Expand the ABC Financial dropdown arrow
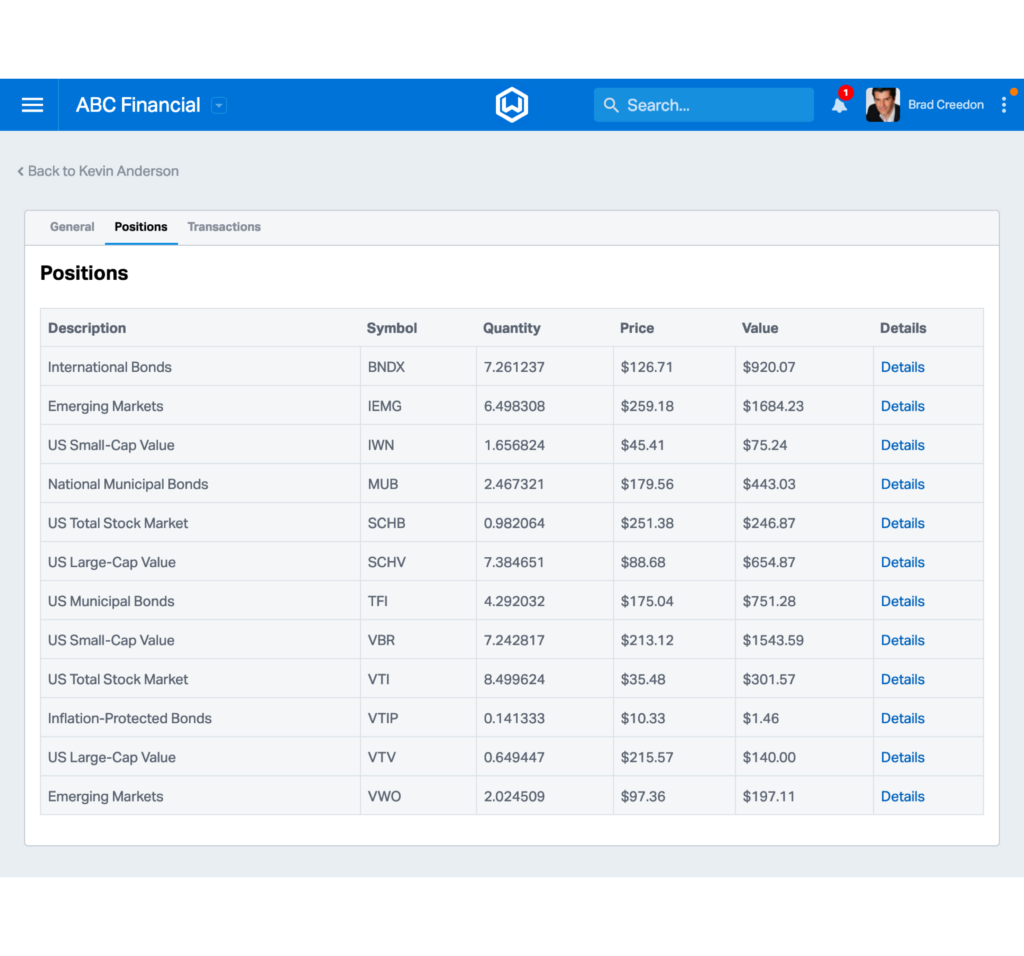The image size is (1024, 956). point(219,105)
